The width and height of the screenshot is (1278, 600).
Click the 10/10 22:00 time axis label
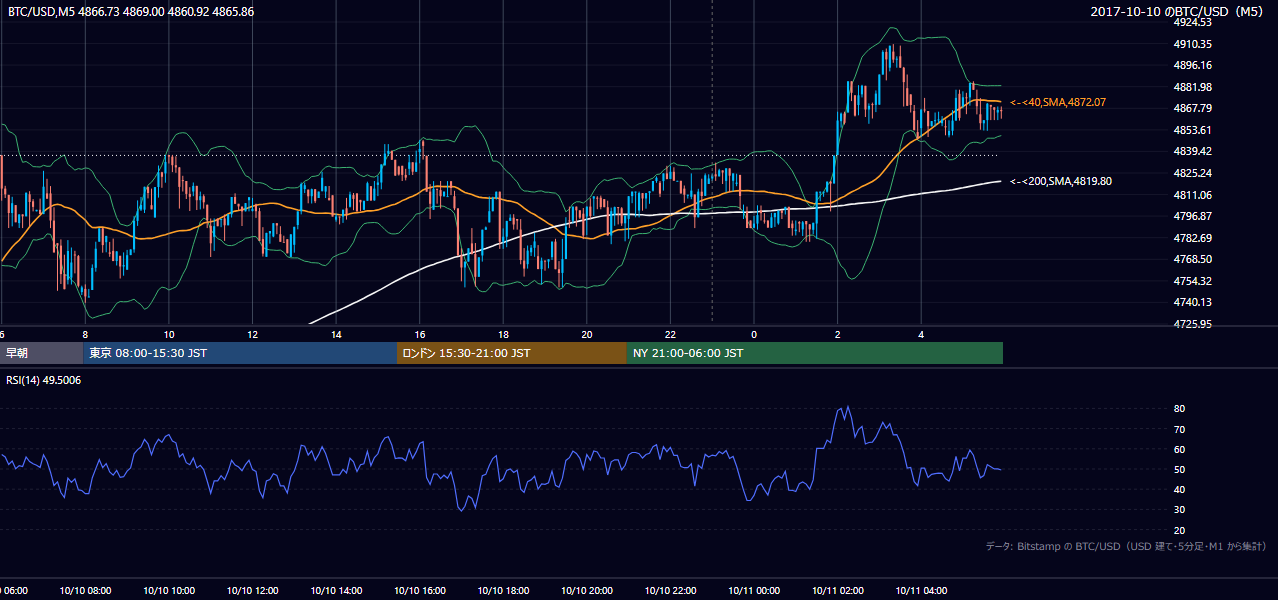tap(670, 591)
